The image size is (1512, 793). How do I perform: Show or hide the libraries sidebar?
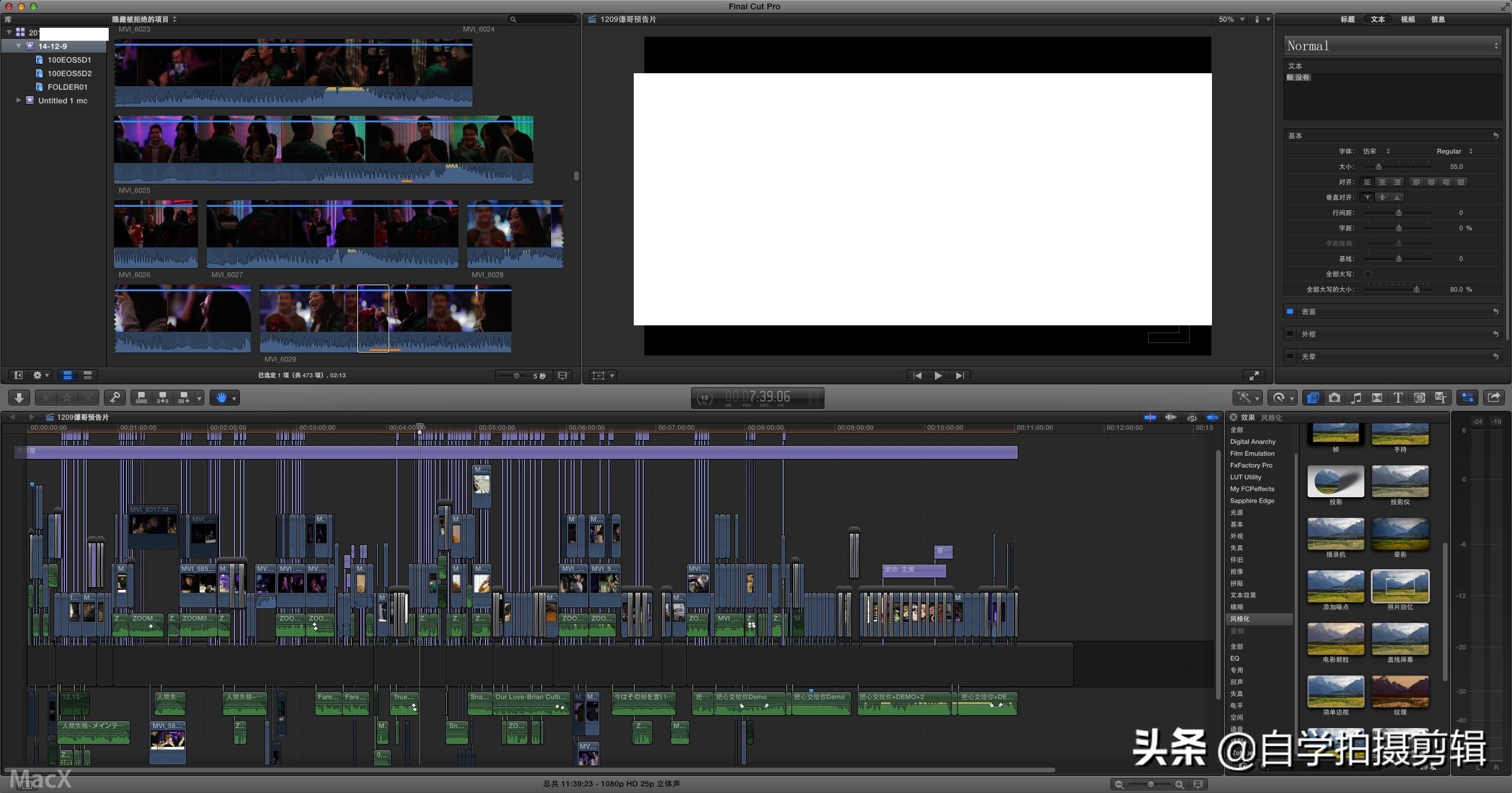(18, 376)
